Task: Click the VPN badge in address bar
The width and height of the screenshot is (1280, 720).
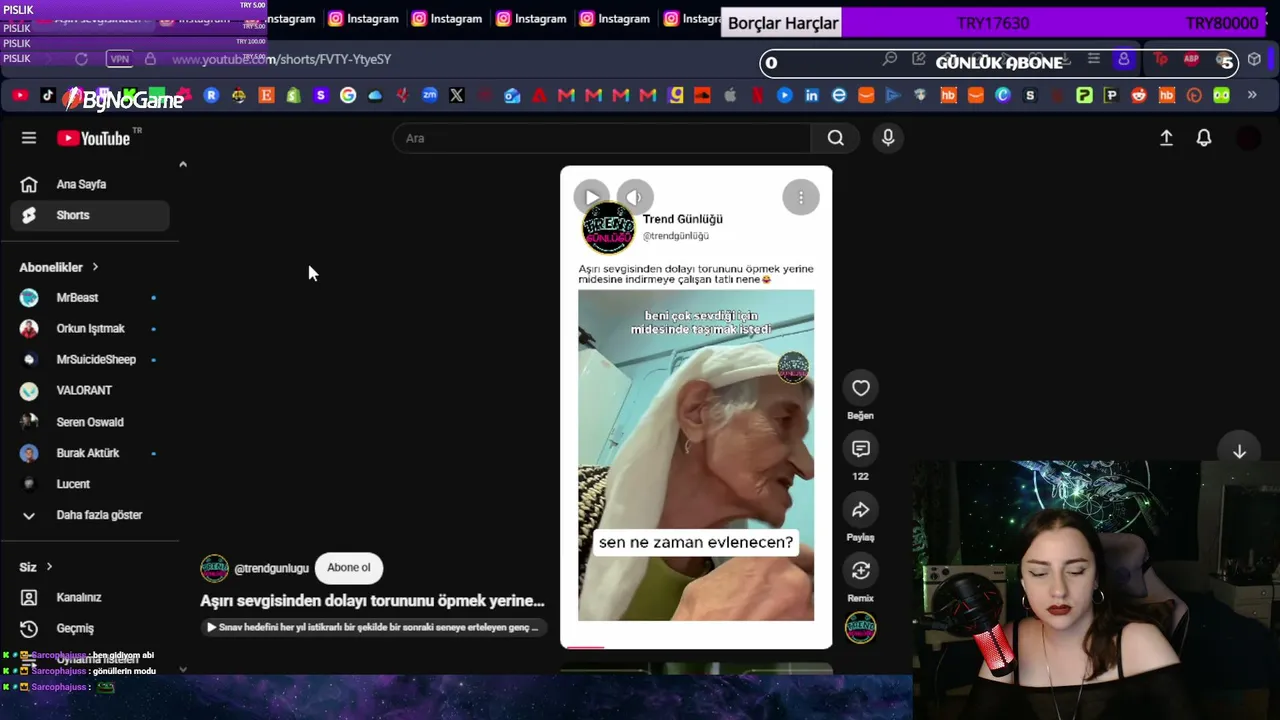Action: [x=120, y=59]
